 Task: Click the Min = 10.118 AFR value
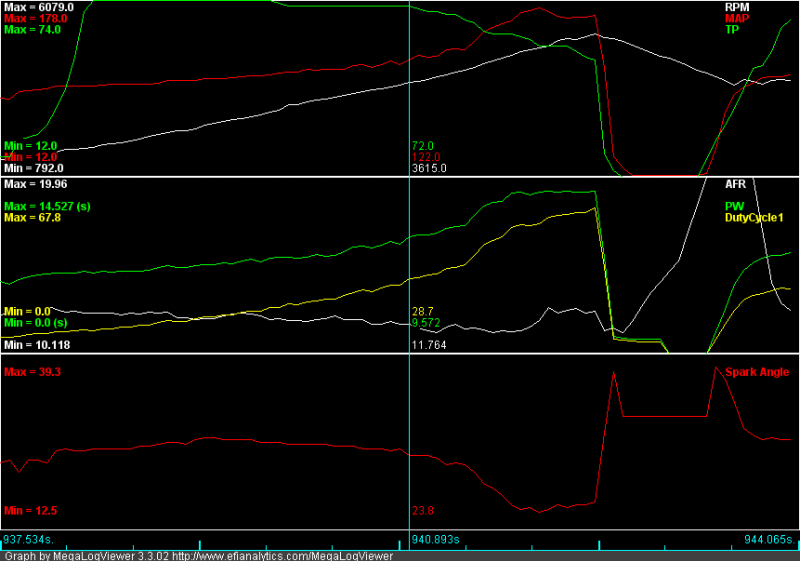[x=37, y=345]
